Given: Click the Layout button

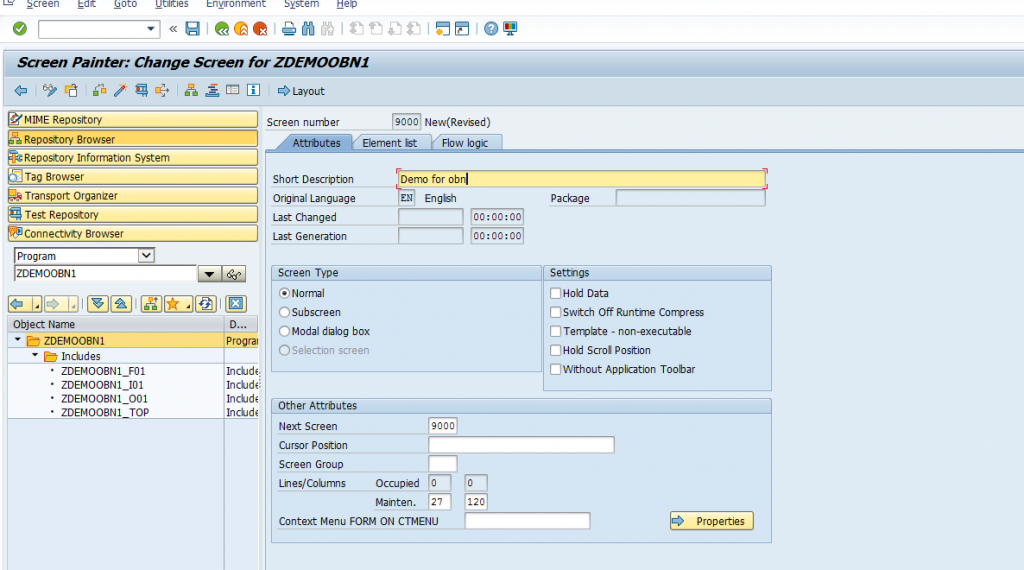Looking at the screenshot, I should click(301, 91).
